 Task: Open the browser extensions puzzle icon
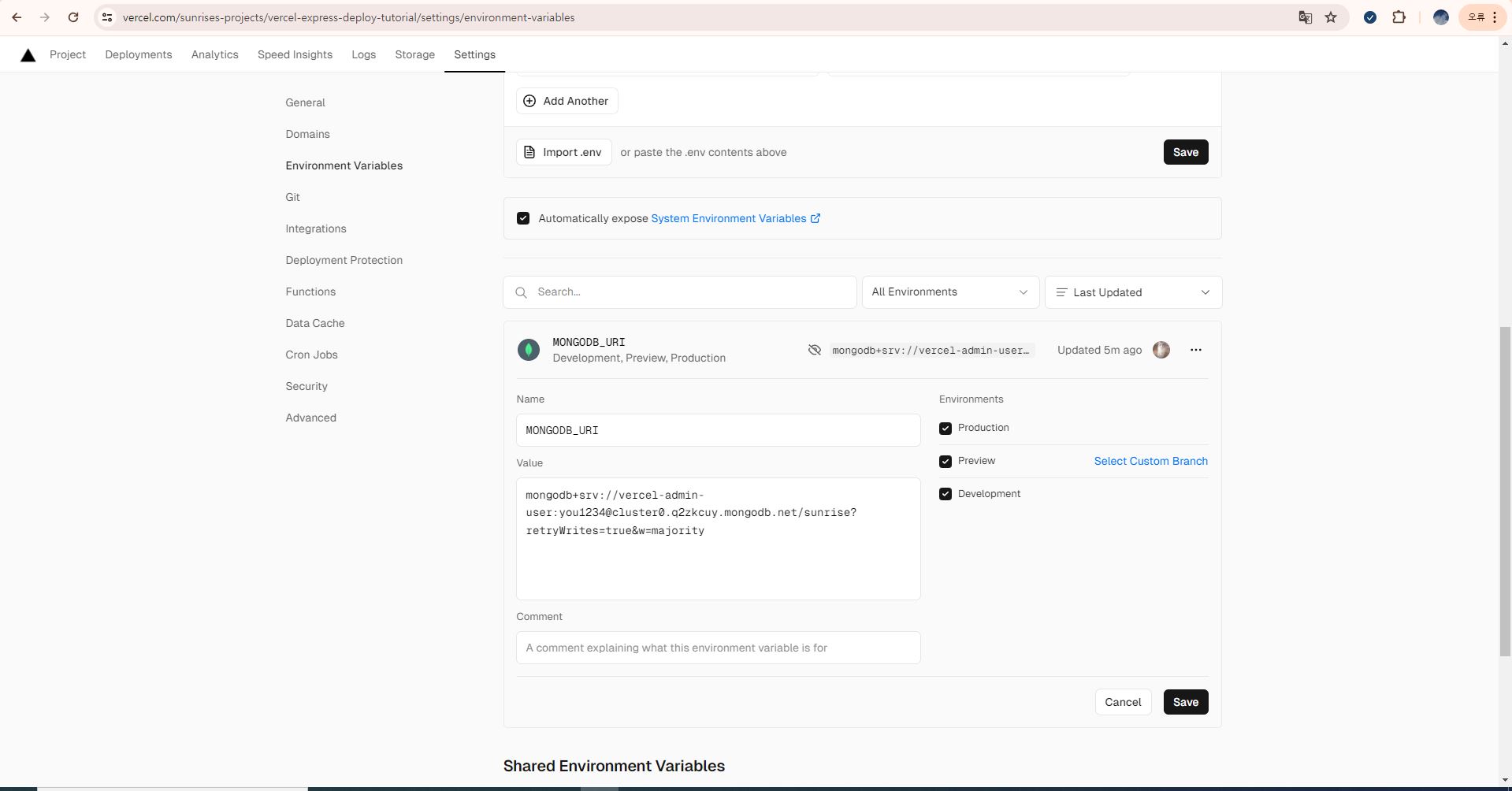point(1399,17)
